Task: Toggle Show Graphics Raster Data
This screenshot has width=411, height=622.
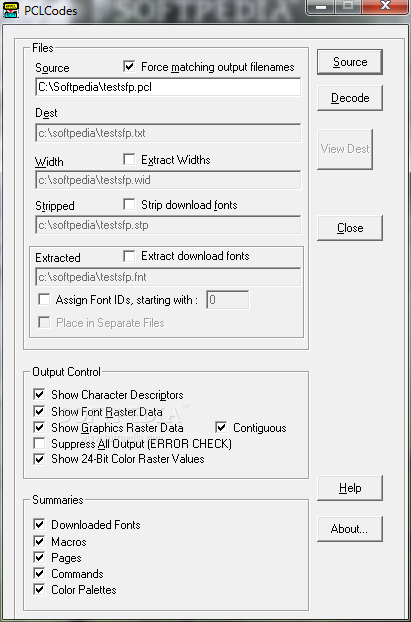Action: [x=39, y=428]
